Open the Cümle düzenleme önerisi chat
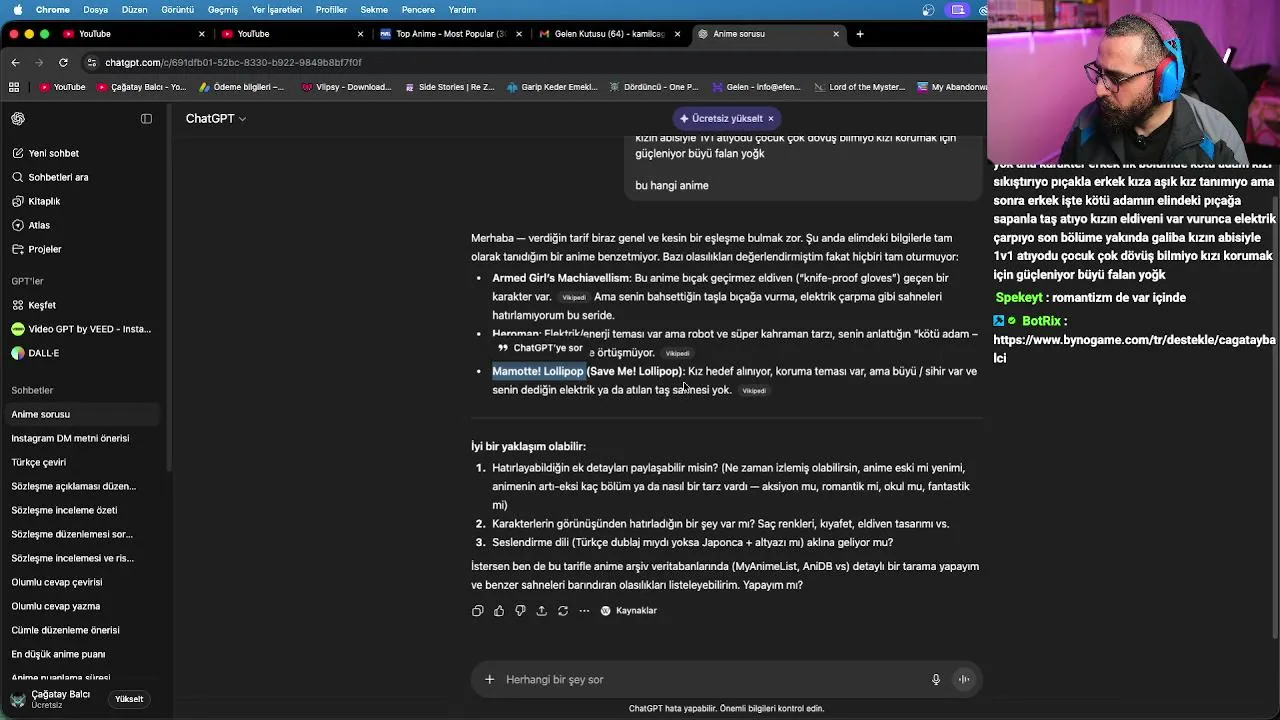Screen dimensions: 1280x720 (80, 630)
